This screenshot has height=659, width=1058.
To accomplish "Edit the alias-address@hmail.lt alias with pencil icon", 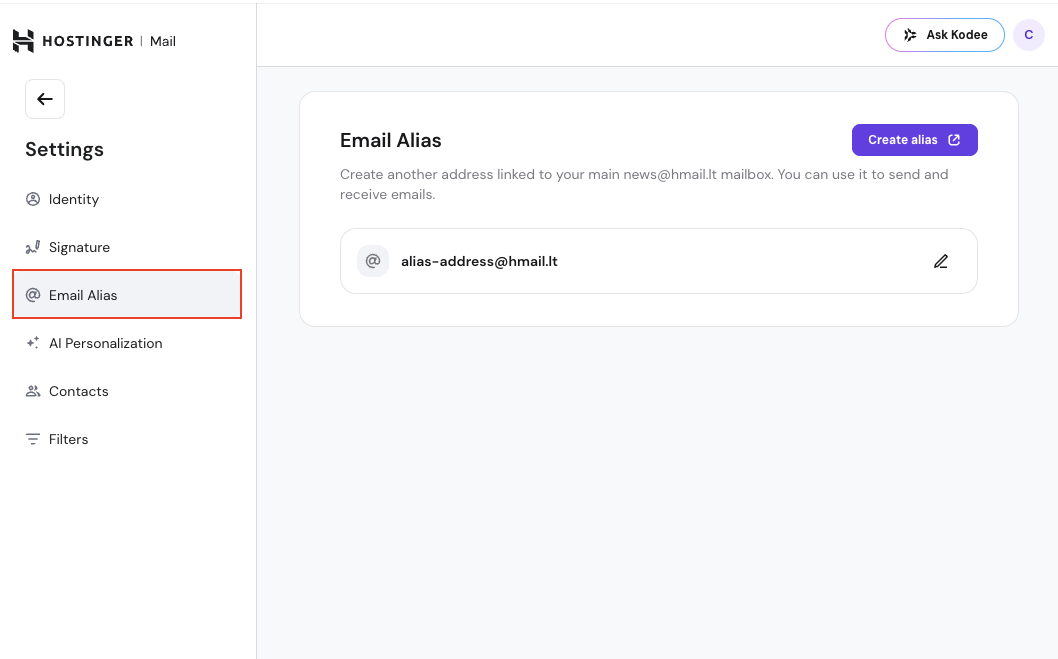I will (941, 261).
